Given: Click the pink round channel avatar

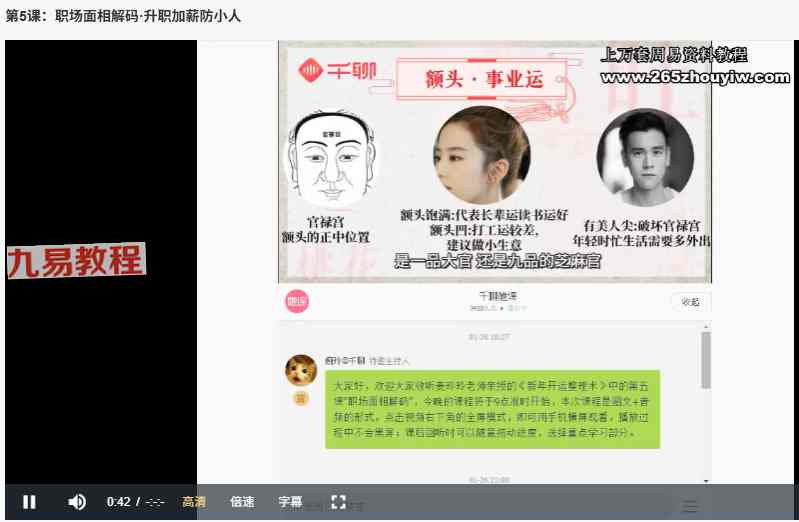Looking at the screenshot, I should click(297, 302).
